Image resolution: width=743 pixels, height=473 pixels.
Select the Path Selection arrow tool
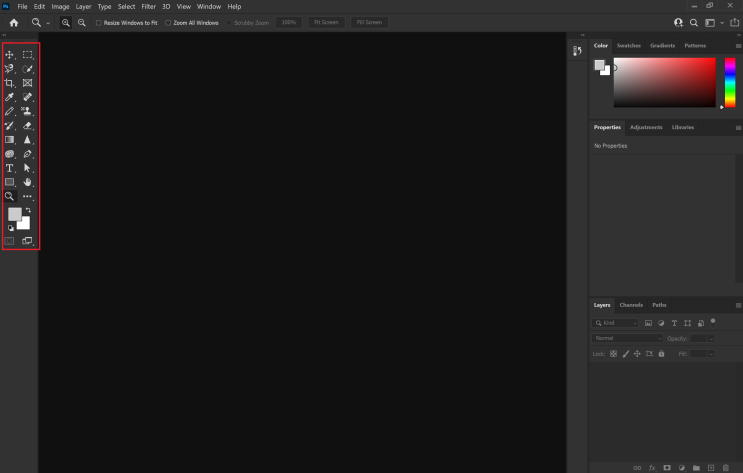click(x=27, y=168)
